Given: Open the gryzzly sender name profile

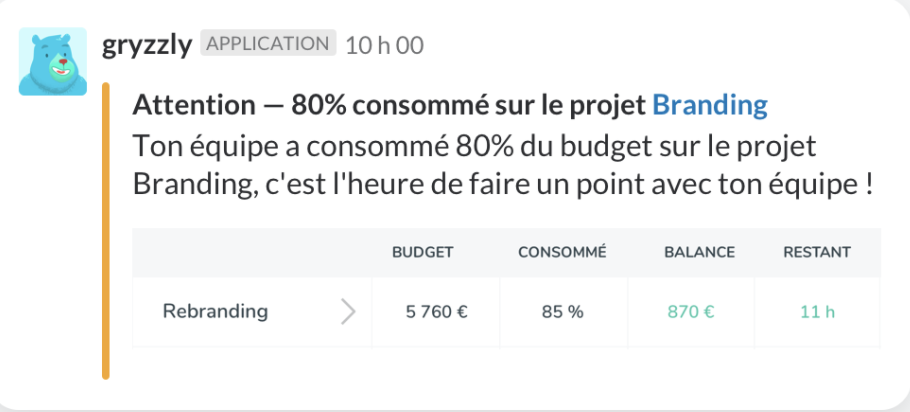Looking at the screenshot, I should [147, 45].
